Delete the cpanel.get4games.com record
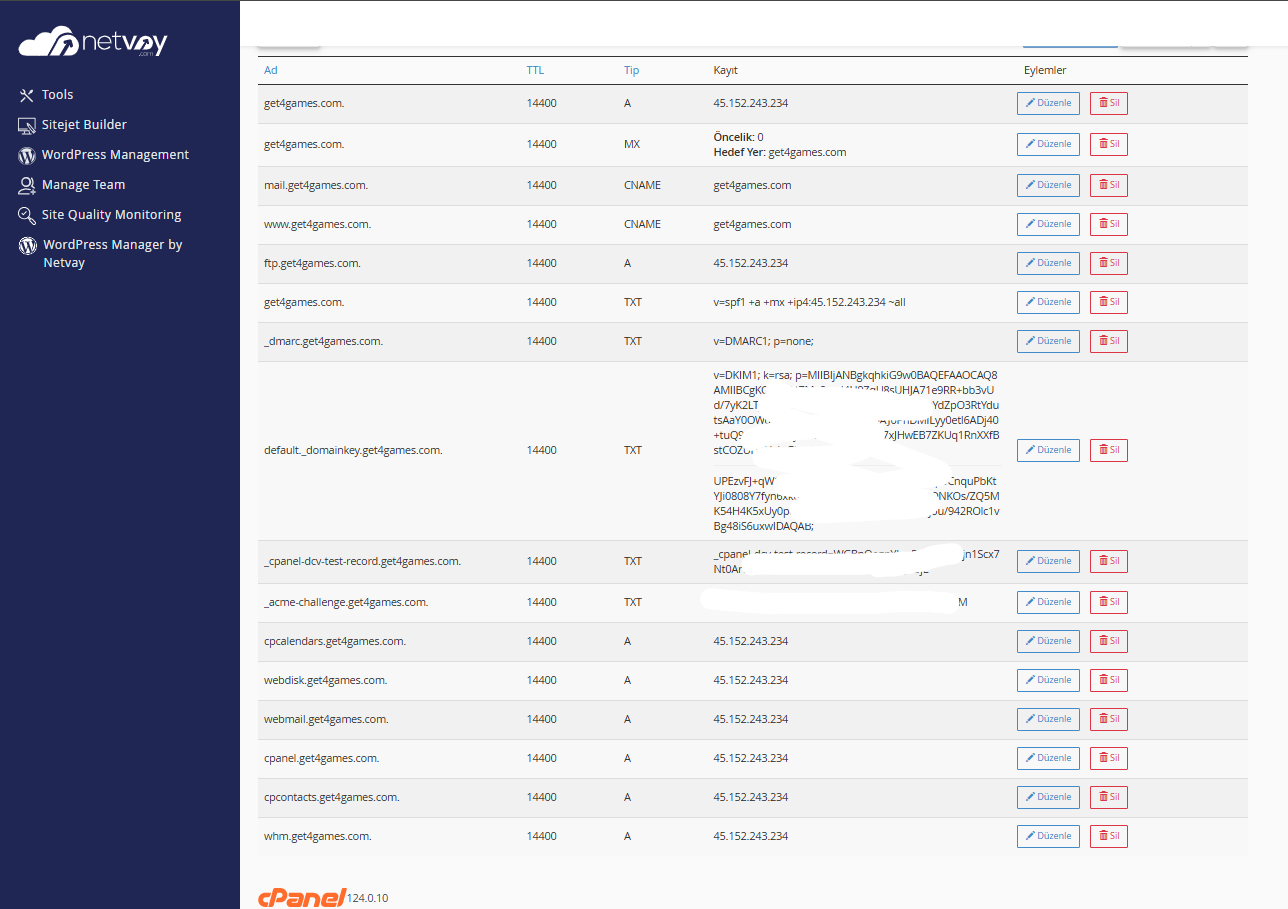This screenshot has height=909, width=1288. coord(1108,758)
